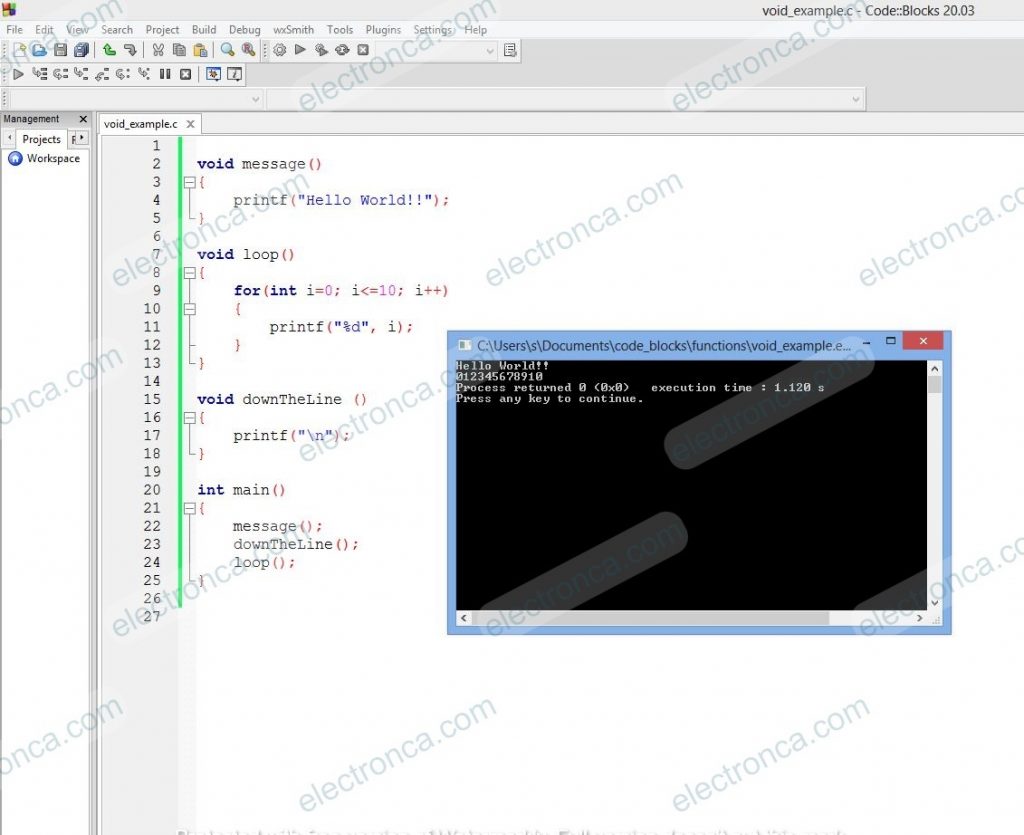
Task: Paste with the clipboard icon
Action: (200, 50)
